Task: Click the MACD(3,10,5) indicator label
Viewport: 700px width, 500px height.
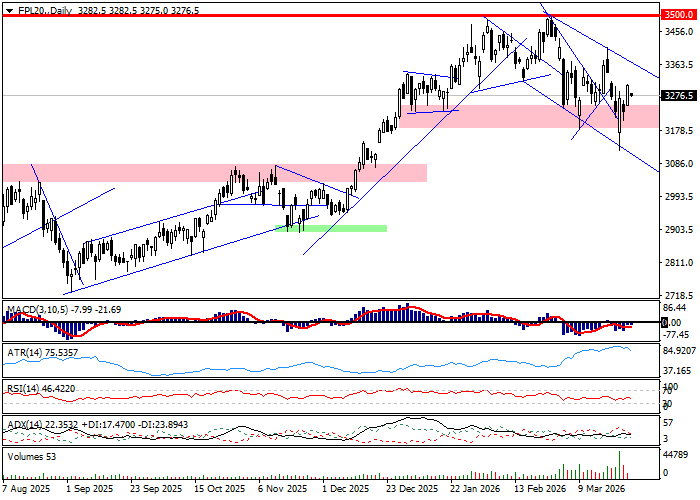Action: pyautogui.click(x=40, y=310)
